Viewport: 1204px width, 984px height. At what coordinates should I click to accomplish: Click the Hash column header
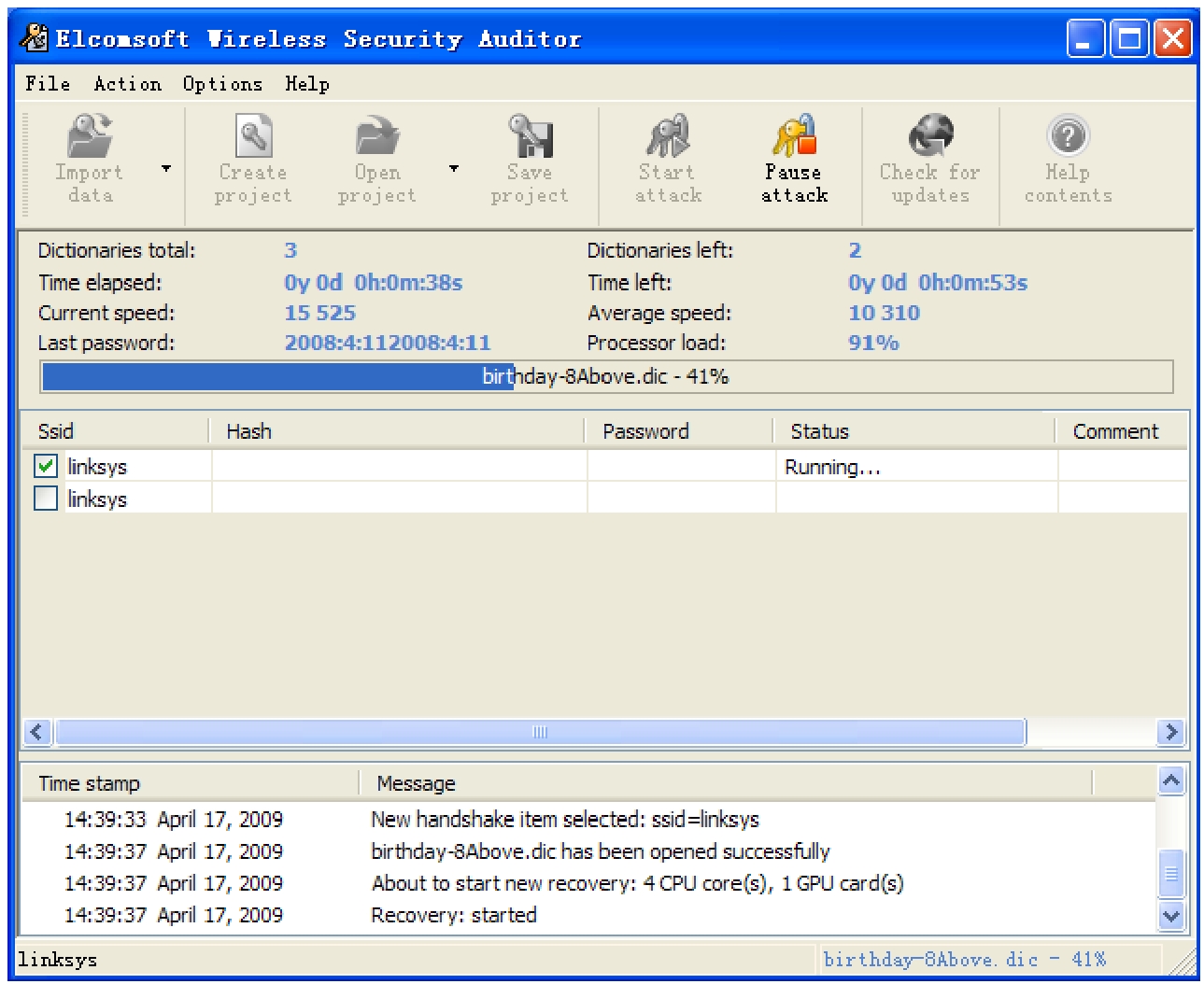coord(398,431)
